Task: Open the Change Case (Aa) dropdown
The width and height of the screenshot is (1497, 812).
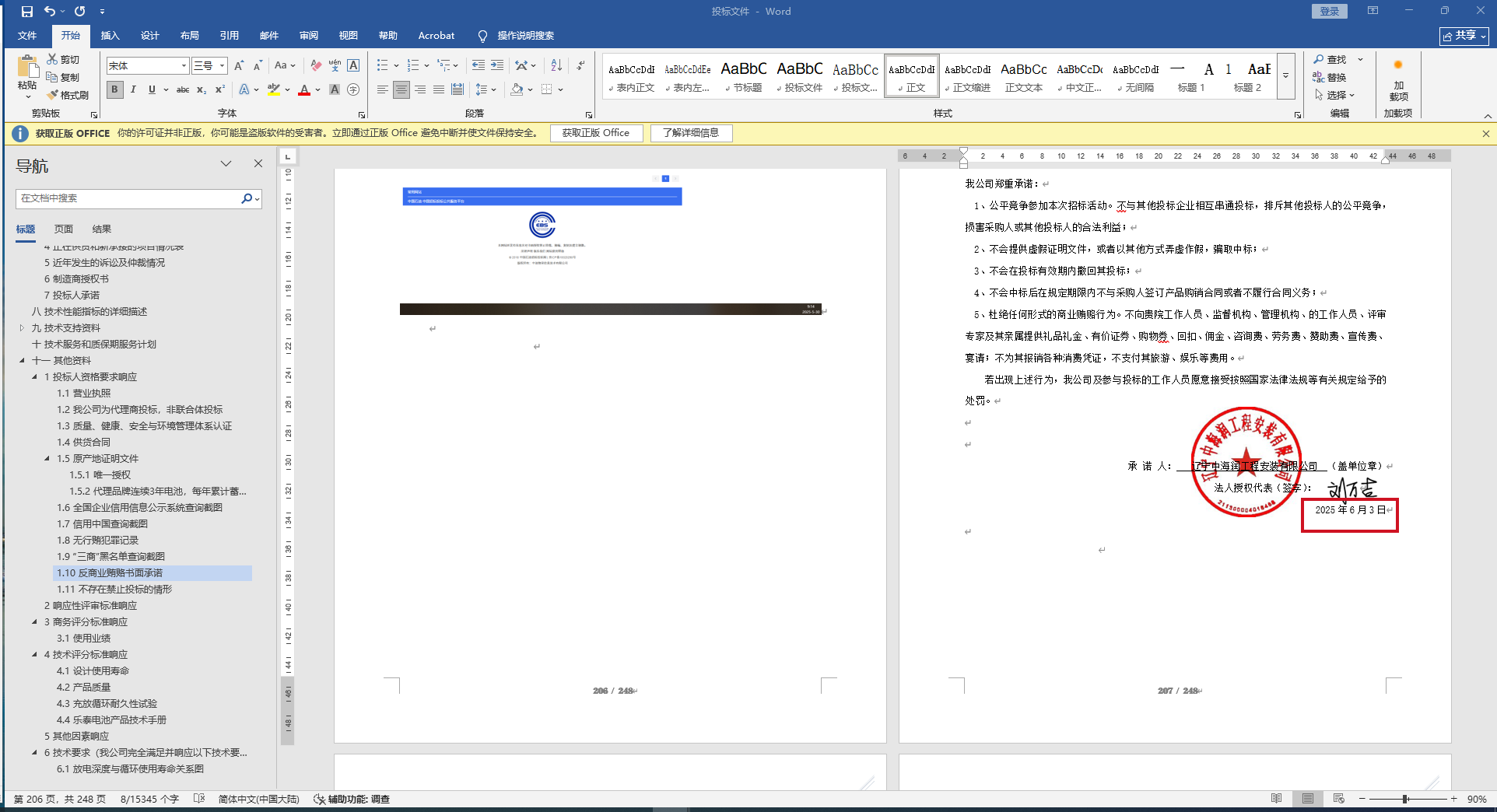Action: tap(285, 66)
